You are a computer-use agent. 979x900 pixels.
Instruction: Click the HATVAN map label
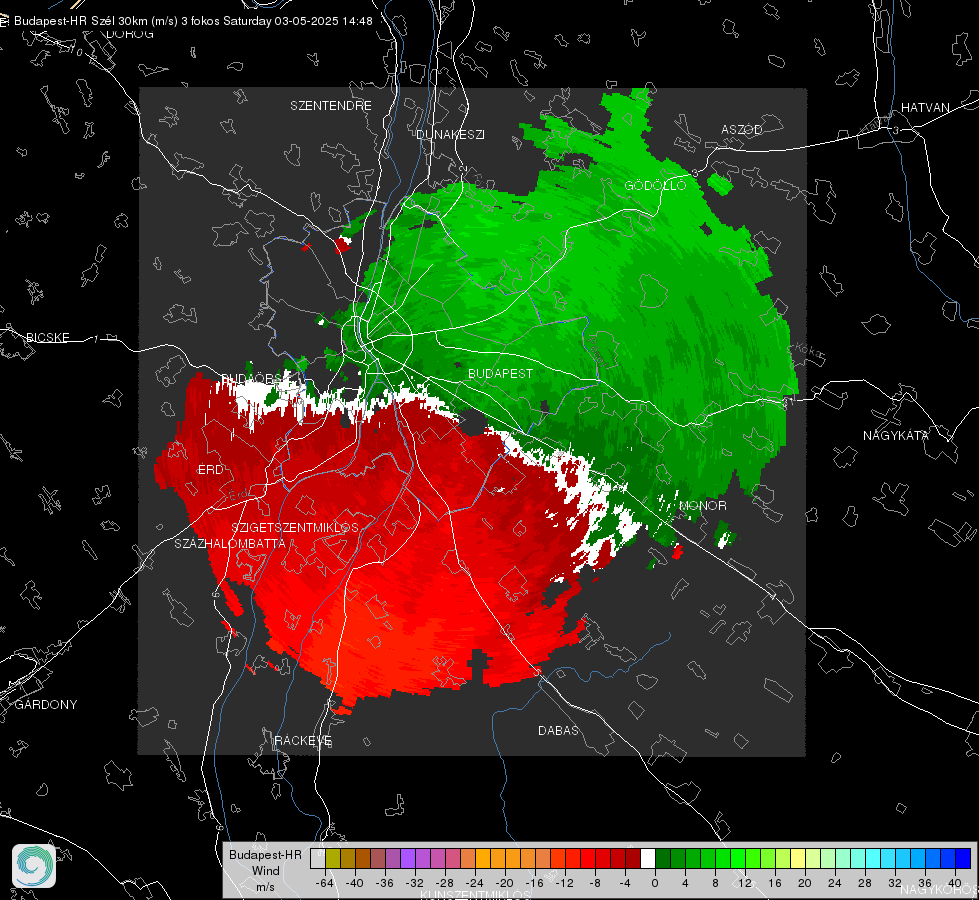[x=925, y=107]
